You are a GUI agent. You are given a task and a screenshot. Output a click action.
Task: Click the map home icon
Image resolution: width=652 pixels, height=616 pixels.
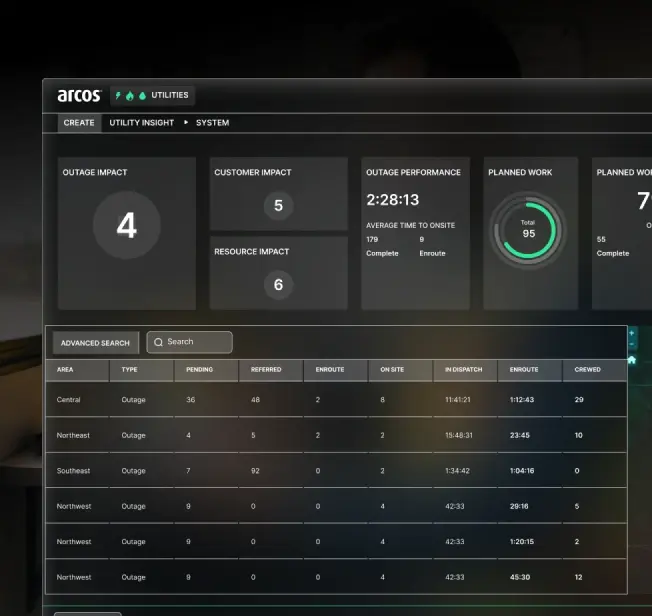632,360
